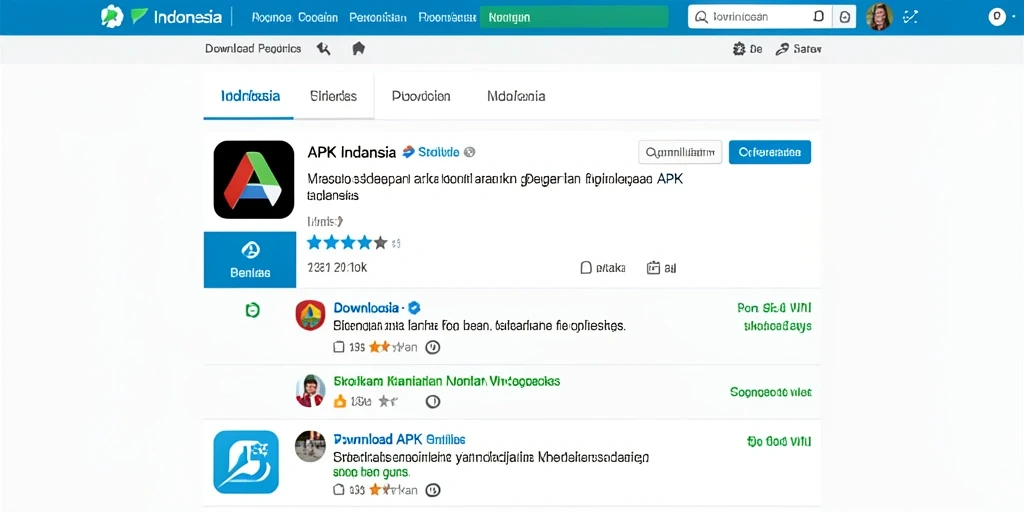The height and width of the screenshot is (512, 1024).
Task: Switch to the Indniosia tab
Action: click(x=250, y=96)
